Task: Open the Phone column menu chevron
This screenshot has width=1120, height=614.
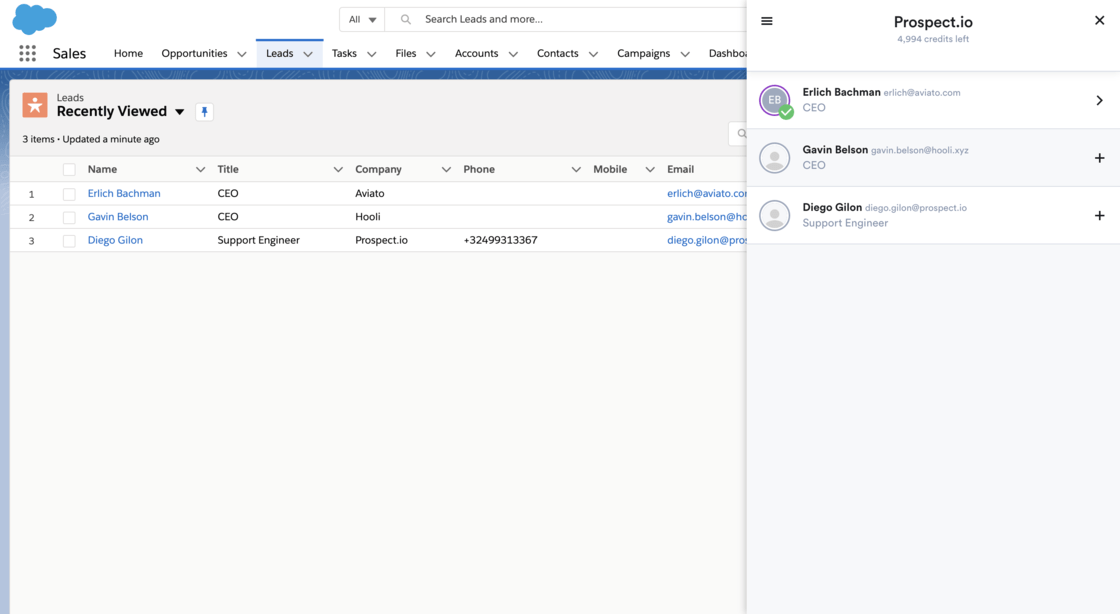Action: [576, 169]
